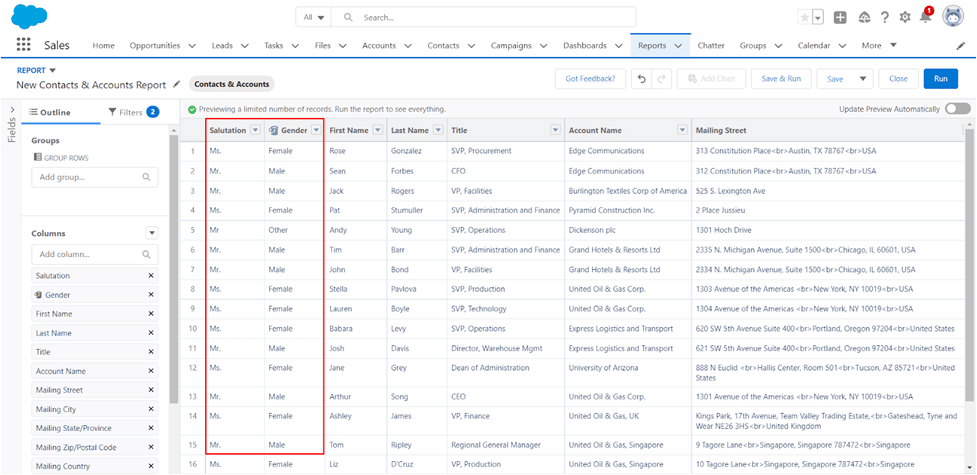Screen dimensions: 977x475
Task: Remove the Mailing Zip/Postal Code column
Action: pos(151,447)
